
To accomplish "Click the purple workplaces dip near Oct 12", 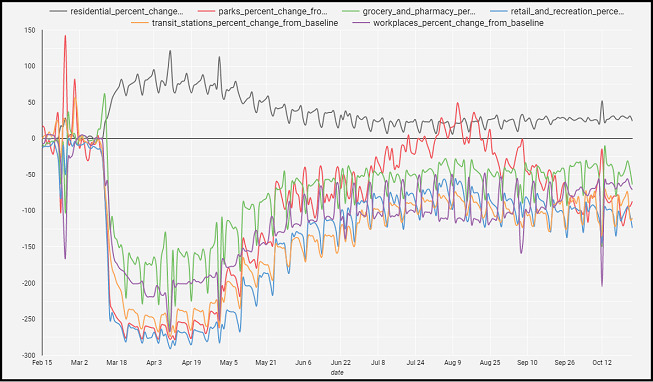I will [602, 285].
